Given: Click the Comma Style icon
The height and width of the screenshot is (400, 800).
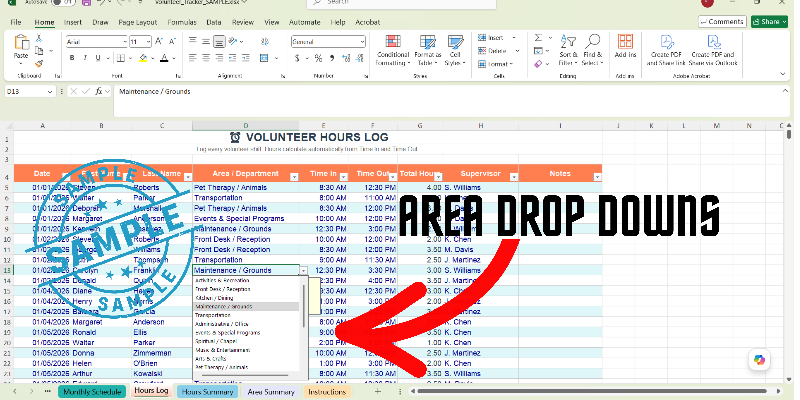Looking at the screenshot, I should point(332,58).
